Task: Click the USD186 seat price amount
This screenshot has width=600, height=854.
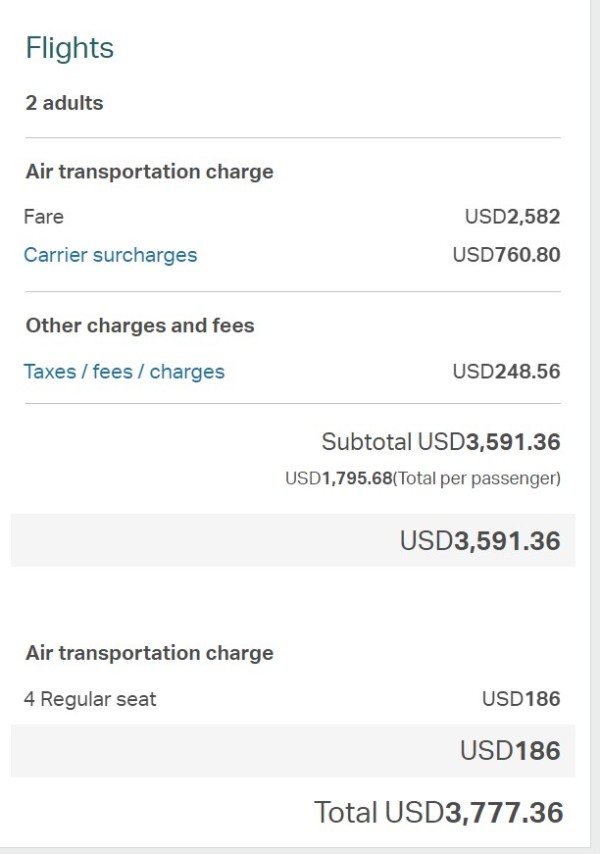Action: point(521,699)
